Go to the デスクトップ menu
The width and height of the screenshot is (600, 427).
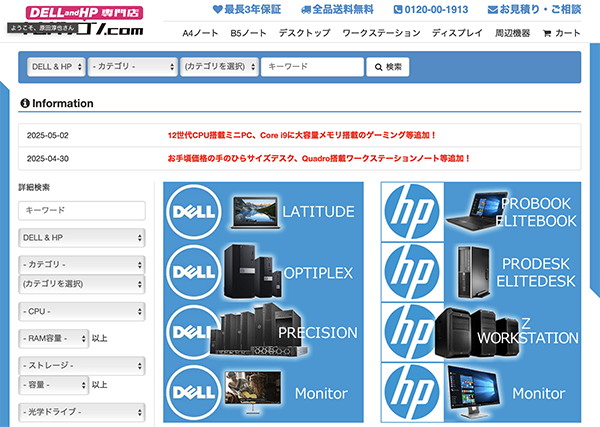pos(305,33)
